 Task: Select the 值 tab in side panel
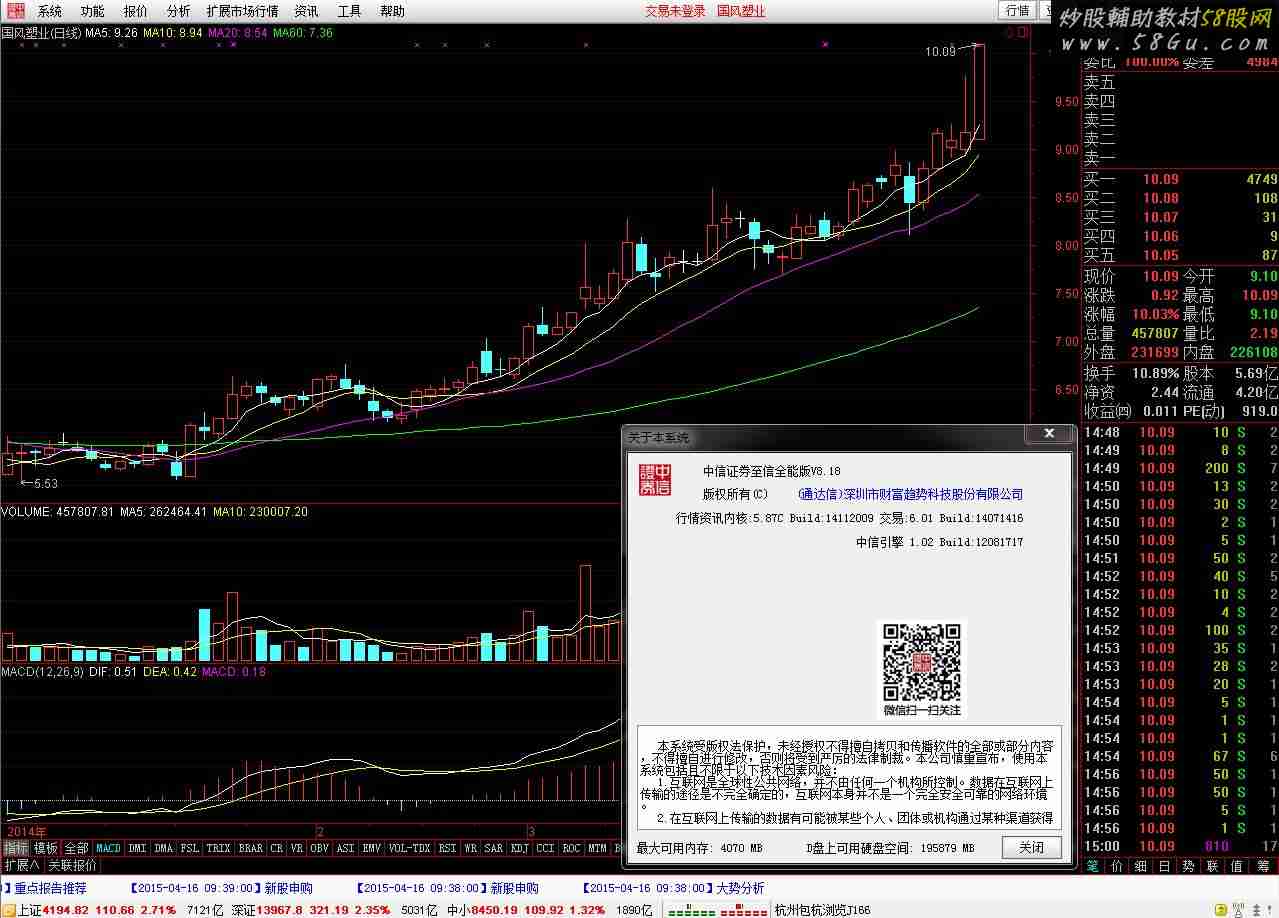[x=1237, y=866]
